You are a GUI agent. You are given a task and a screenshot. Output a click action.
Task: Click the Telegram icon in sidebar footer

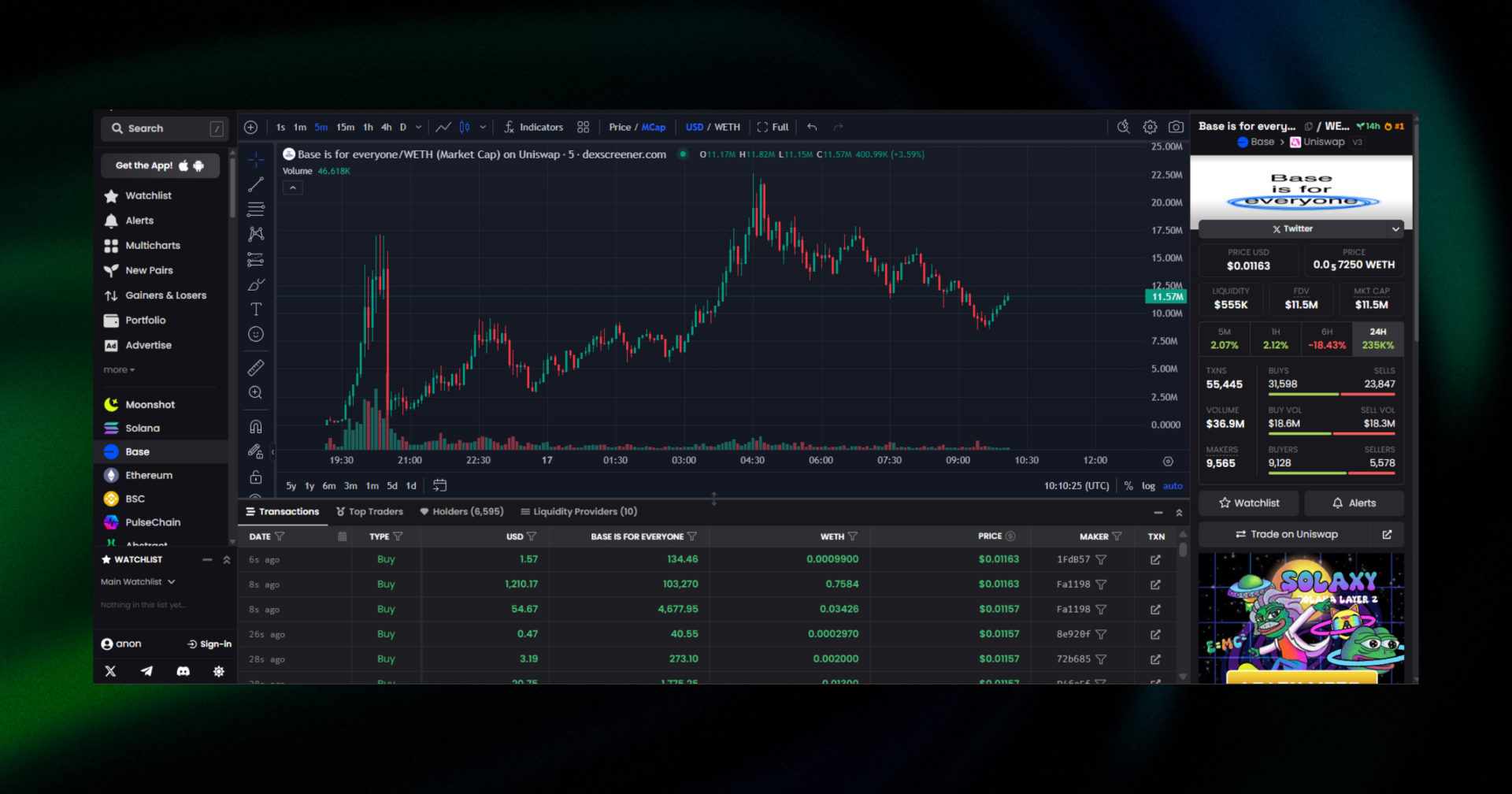pos(146,671)
